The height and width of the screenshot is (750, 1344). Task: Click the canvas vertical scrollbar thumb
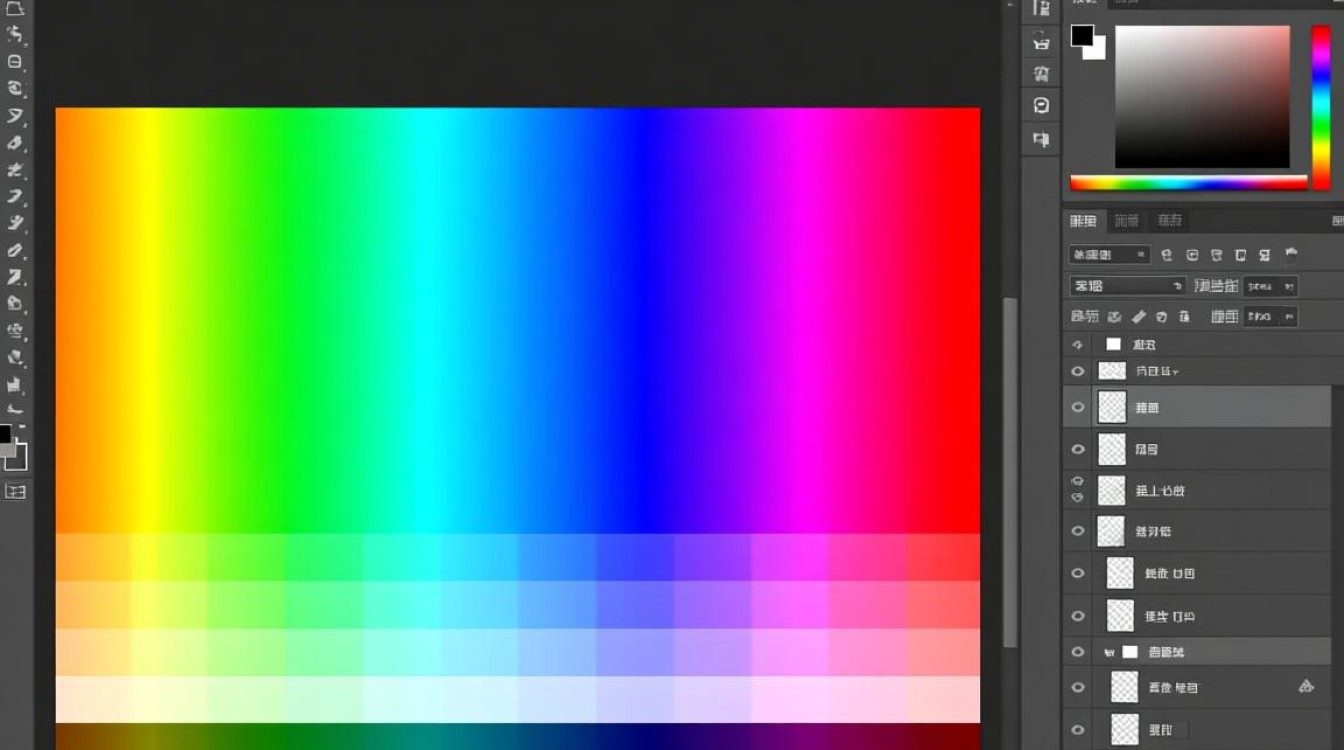(1010, 470)
